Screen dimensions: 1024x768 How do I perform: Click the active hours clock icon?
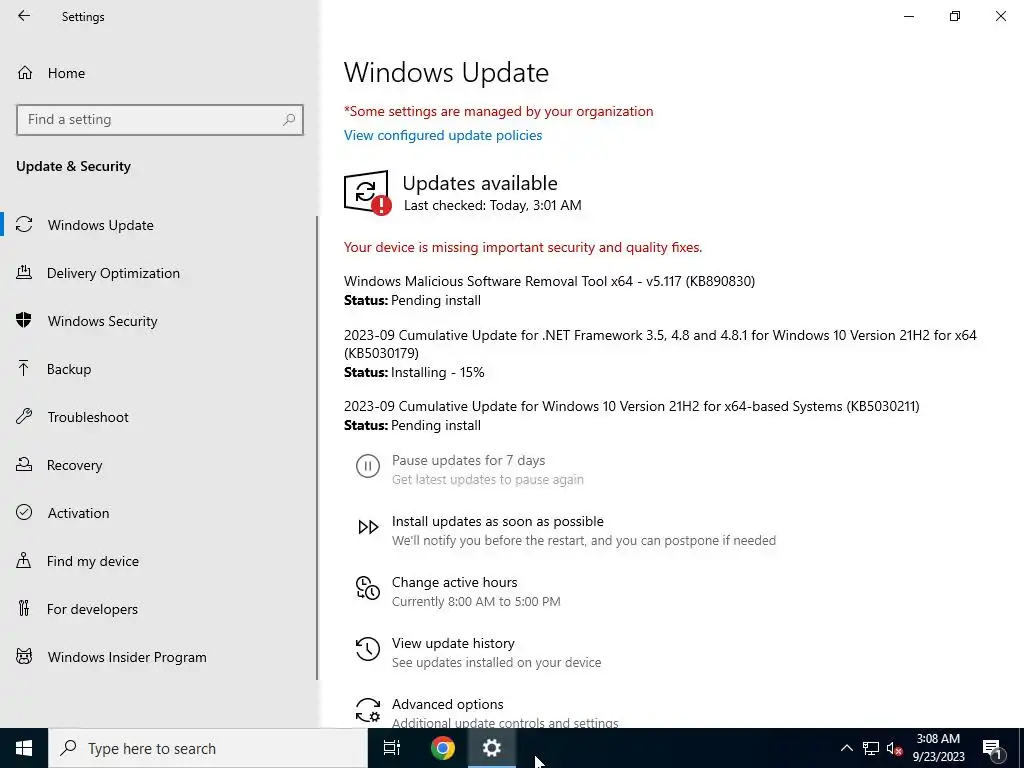click(x=368, y=588)
